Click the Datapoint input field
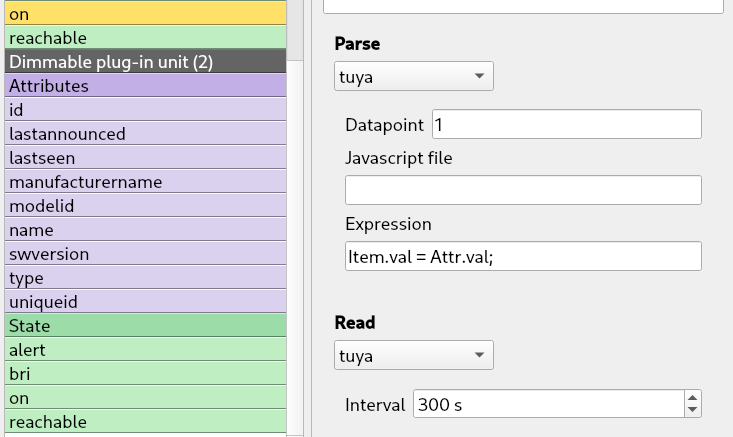Viewport: 733px width, 437px height. point(567,124)
